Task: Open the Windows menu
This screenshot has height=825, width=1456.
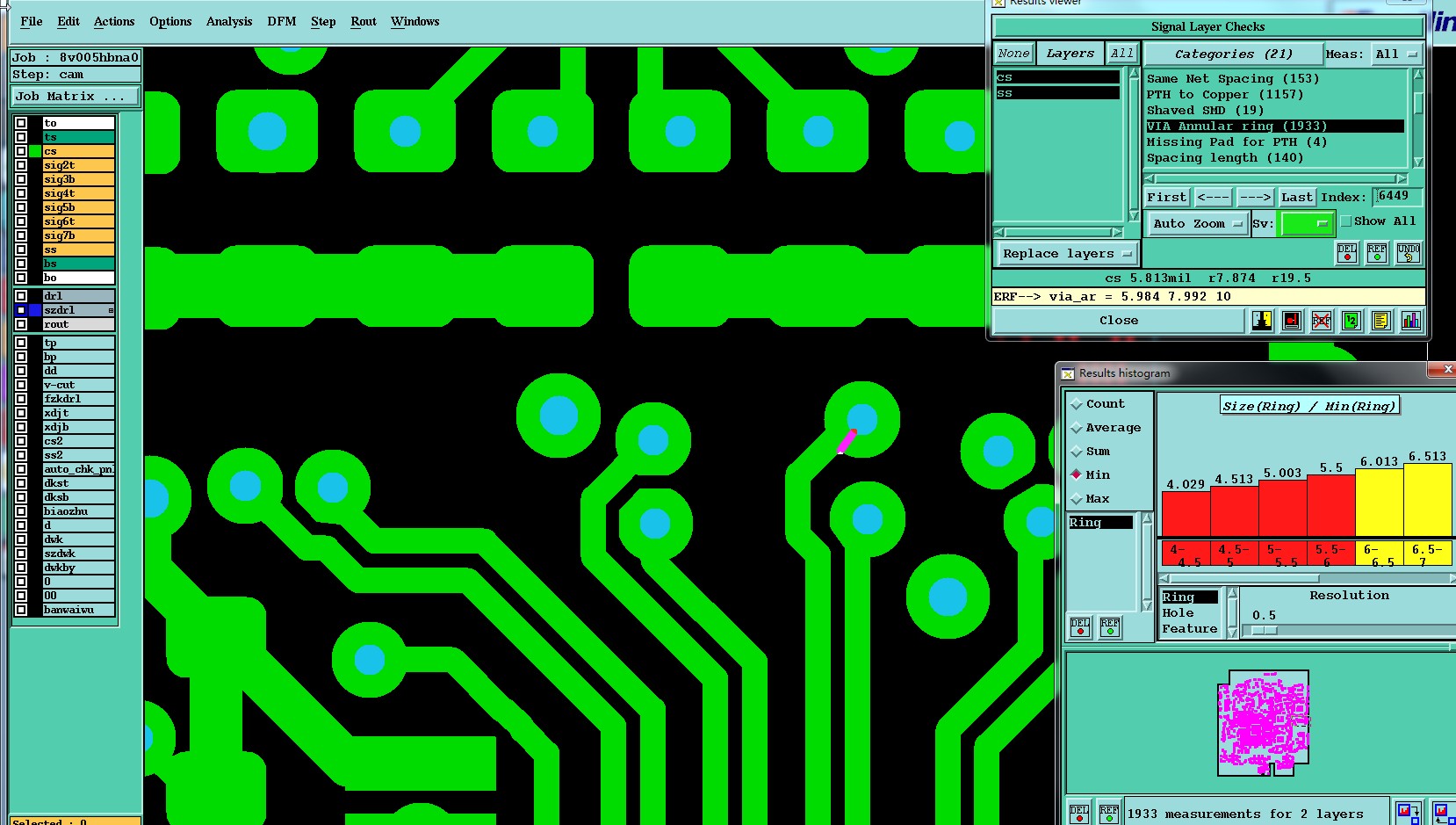Action: pyautogui.click(x=415, y=21)
